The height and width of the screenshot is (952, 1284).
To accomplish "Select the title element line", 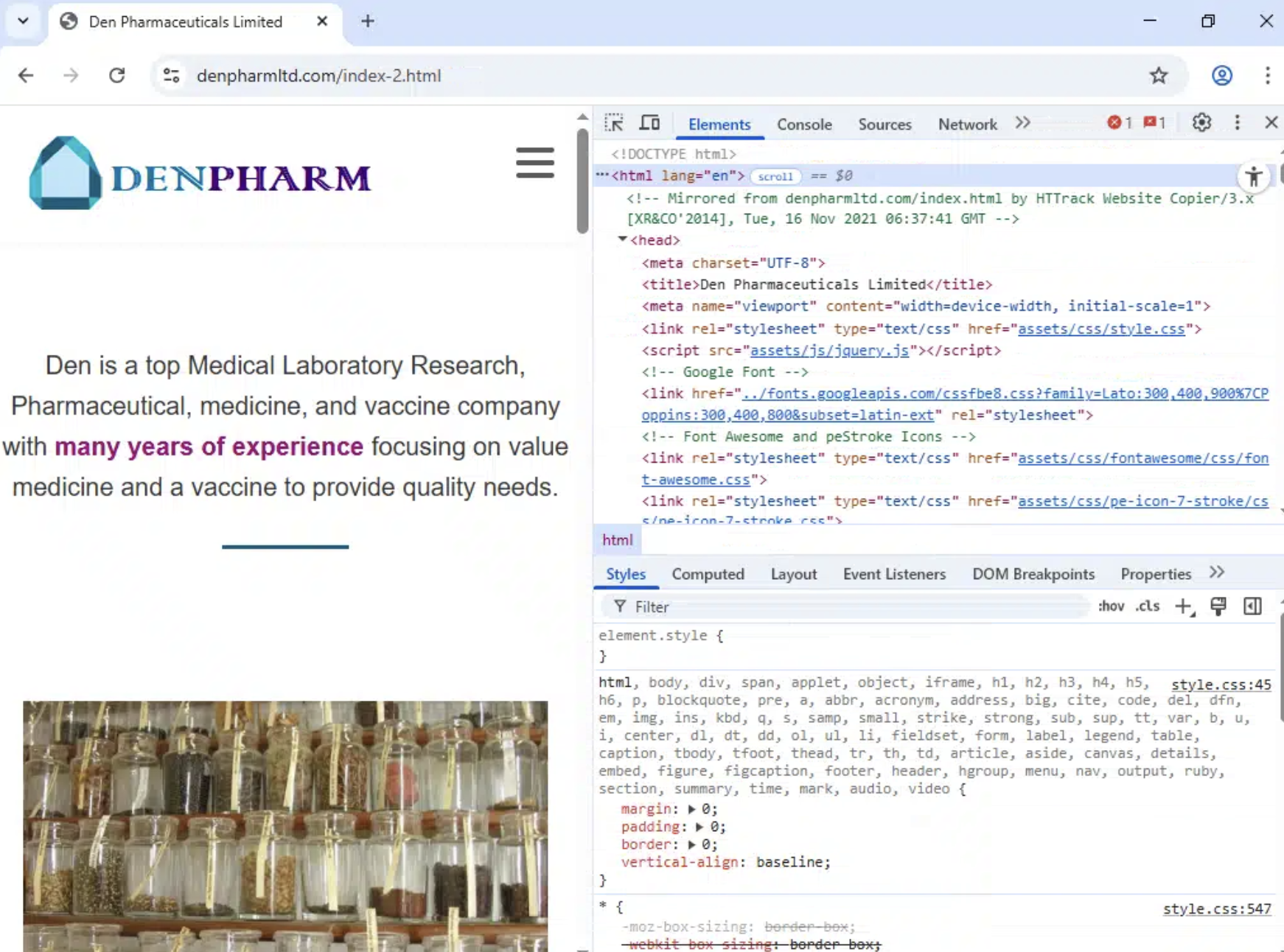I will [x=817, y=284].
